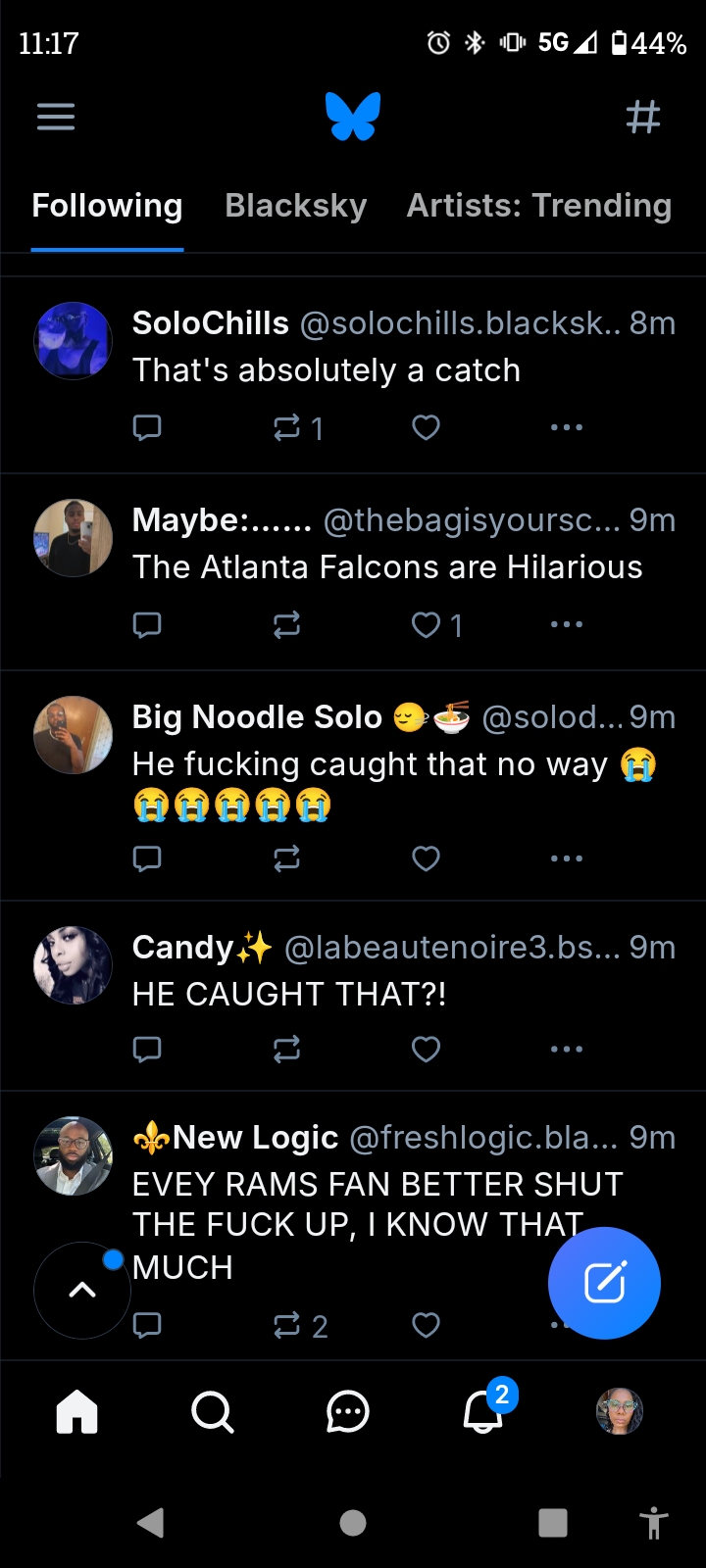Open the search tab
Viewport: 706px width, 1568px height.
[x=212, y=1412]
